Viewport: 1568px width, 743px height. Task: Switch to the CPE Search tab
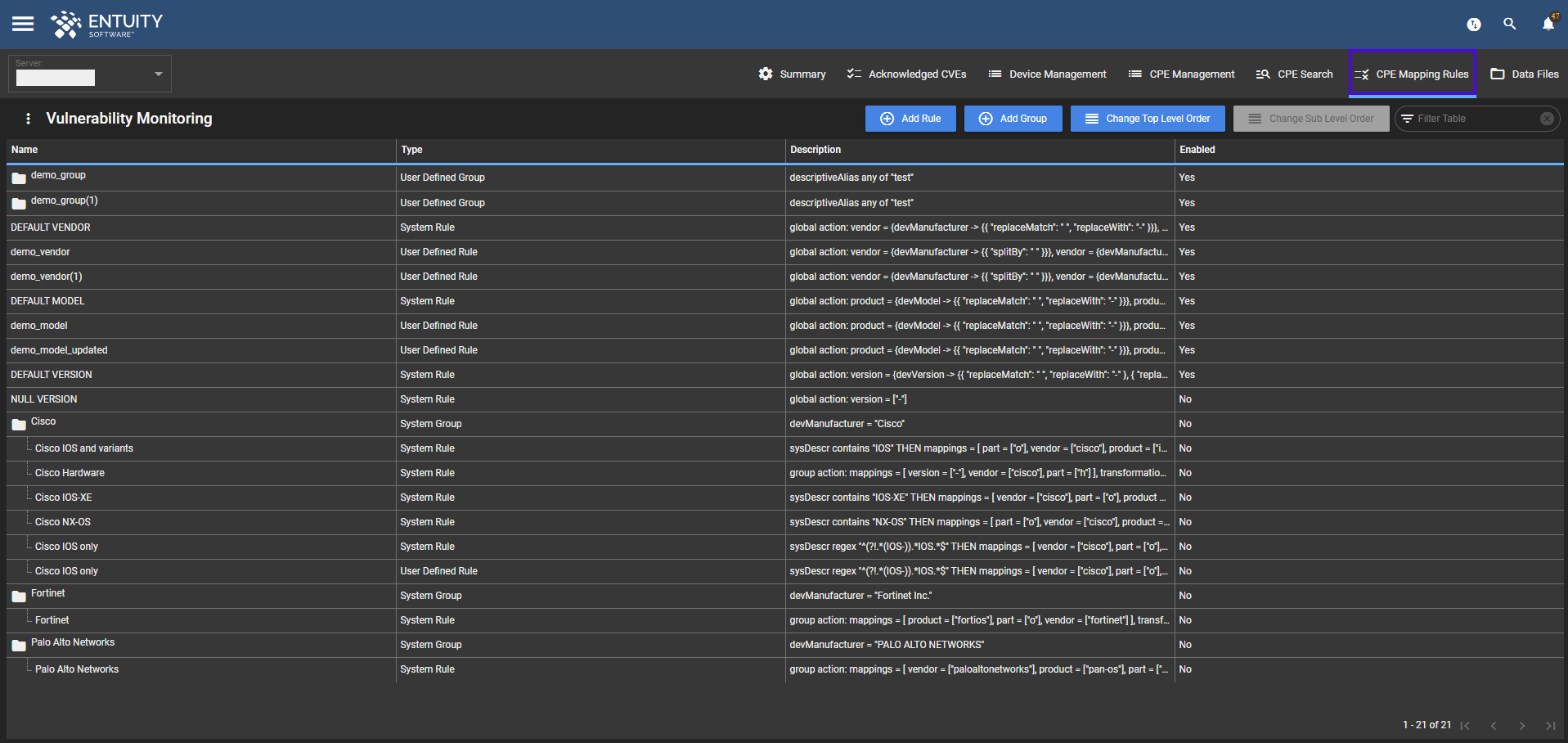point(1294,74)
